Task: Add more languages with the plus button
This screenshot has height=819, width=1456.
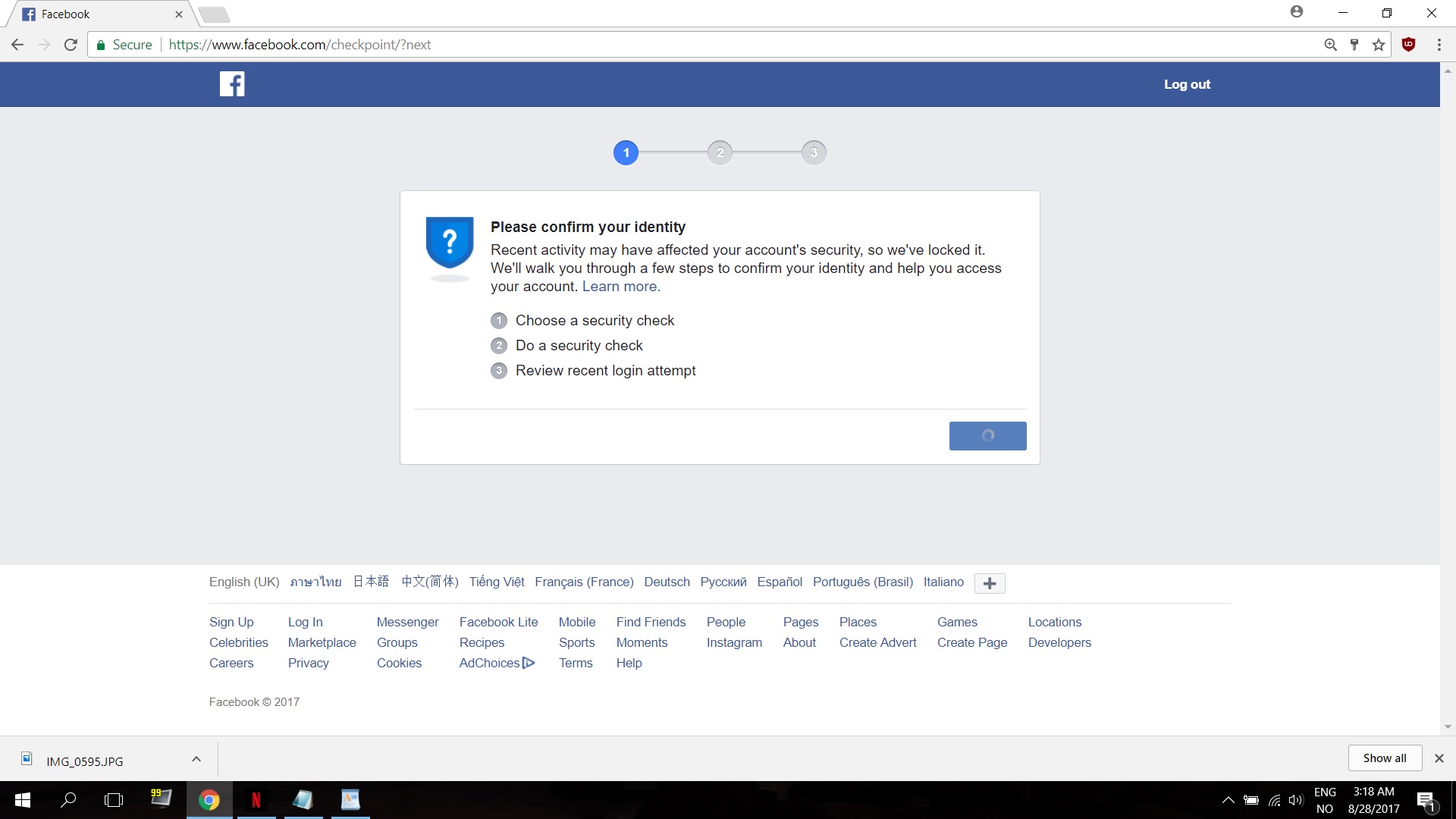Action: (x=990, y=583)
